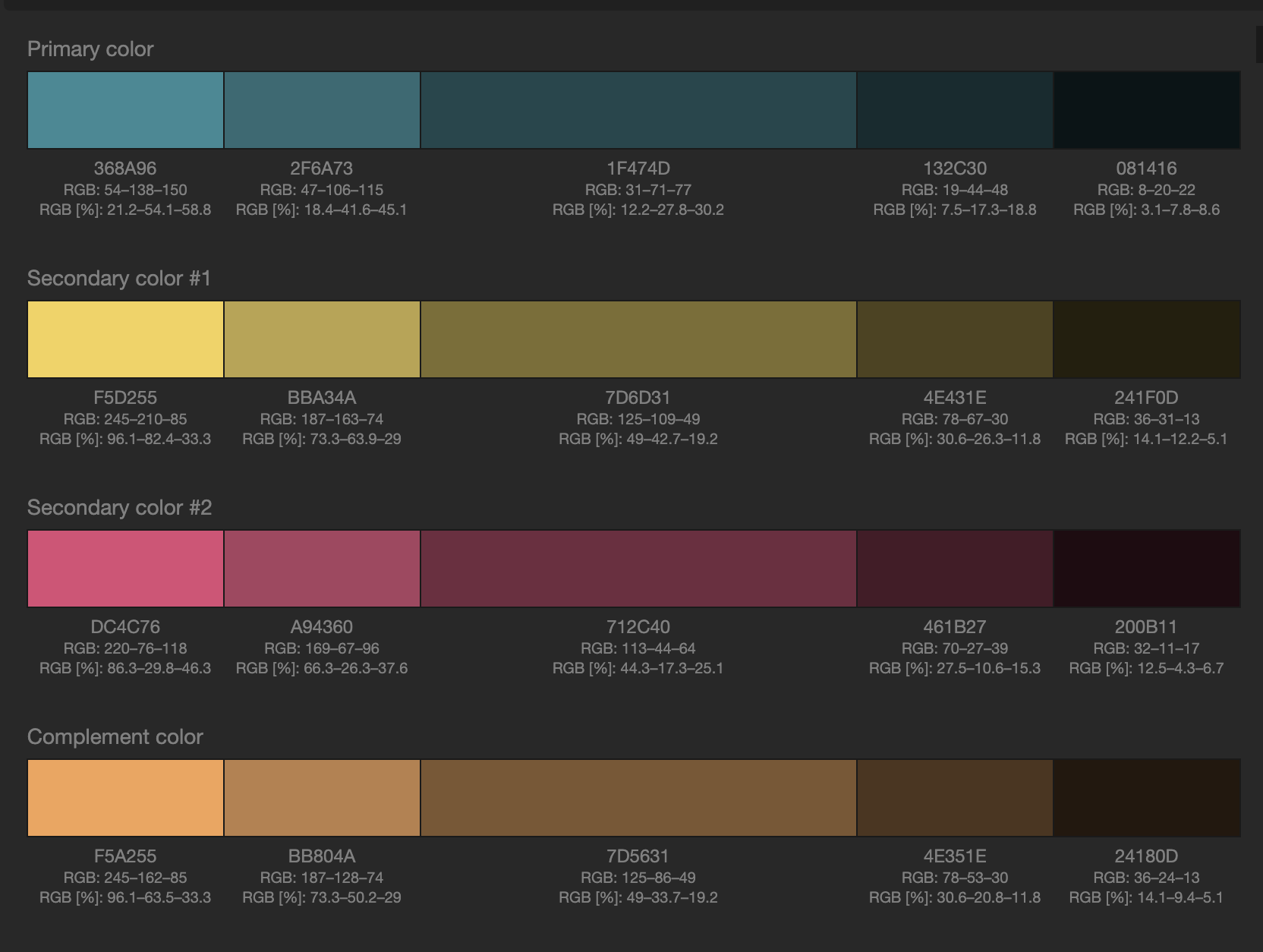Image resolution: width=1263 pixels, height=952 pixels.
Task: Click the 2F6A73 teal swatch
Action: point(322,110)
